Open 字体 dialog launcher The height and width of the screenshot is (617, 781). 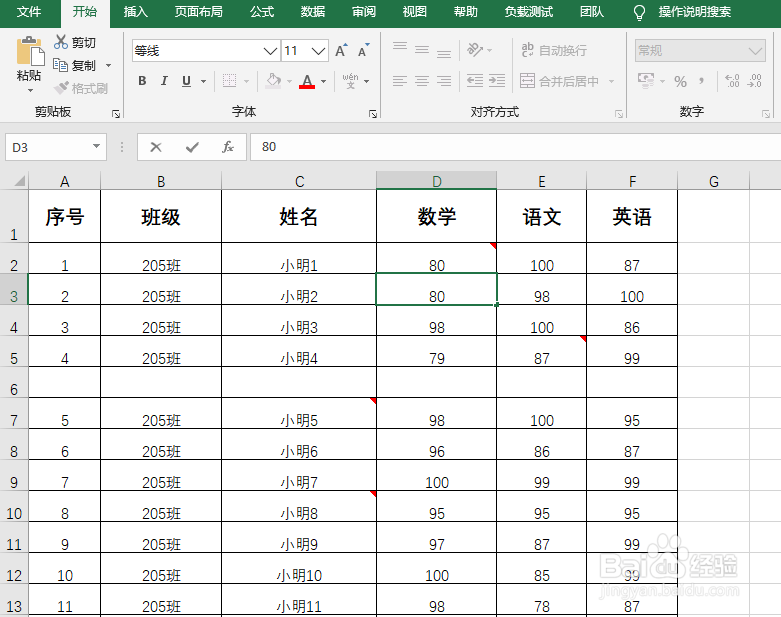click(373, 114)
